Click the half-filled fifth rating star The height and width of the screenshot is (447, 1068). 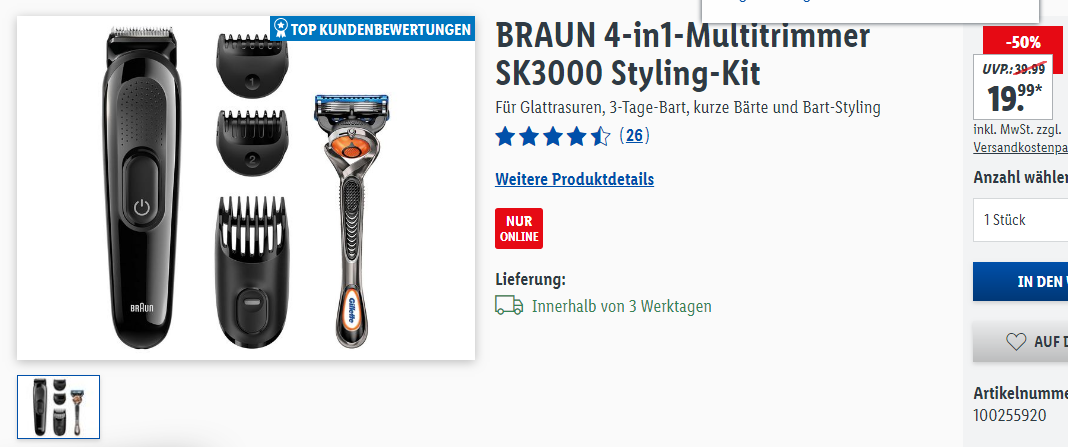[600, 136]
